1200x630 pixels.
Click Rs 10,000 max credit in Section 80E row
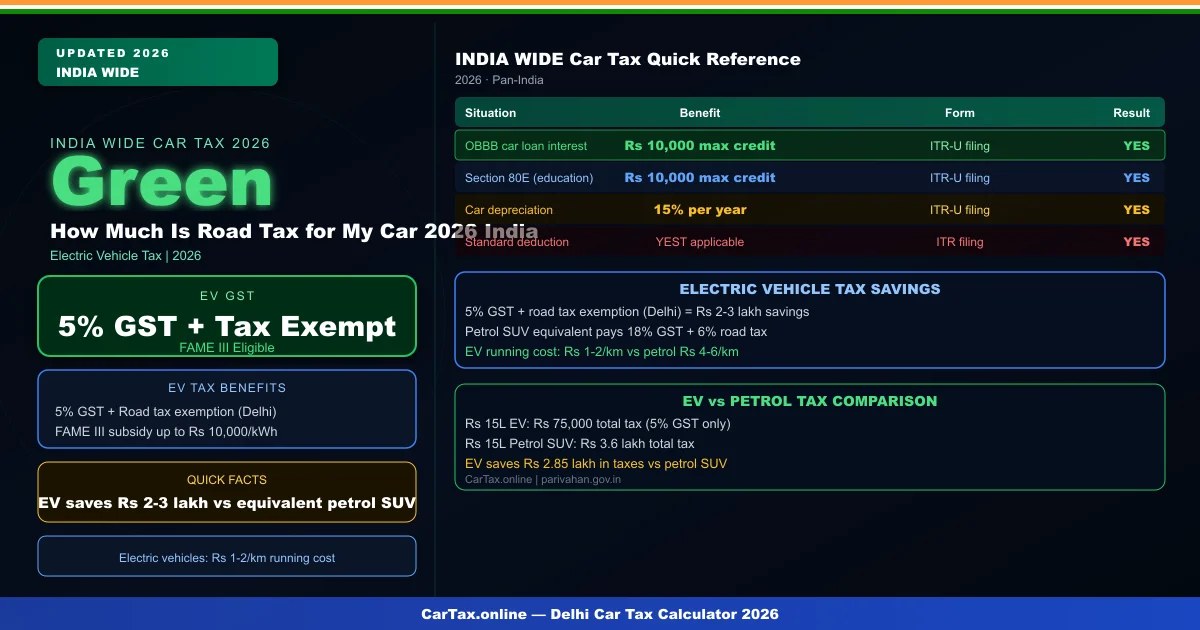pyautogui.click(x=700, y=178)
